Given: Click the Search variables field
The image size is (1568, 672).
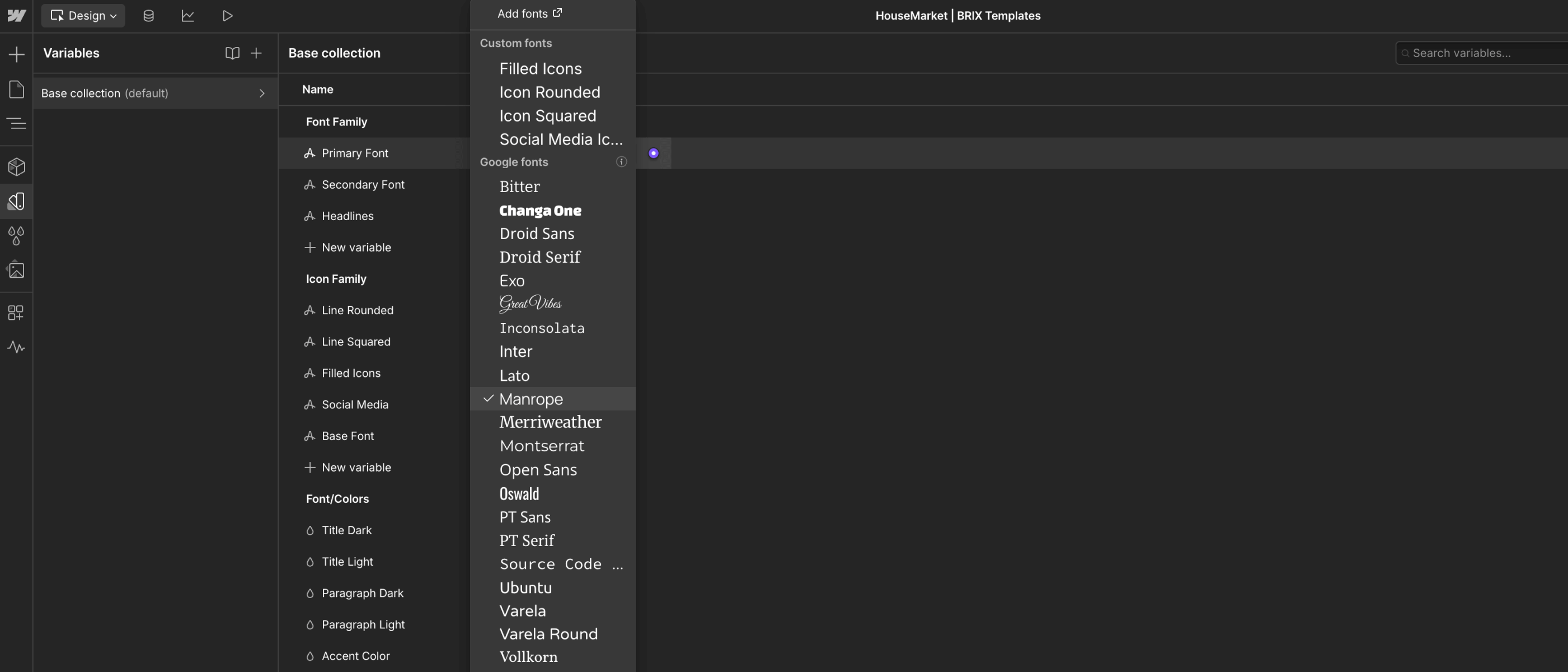Looking at the screenshot, I should 1479,53.
